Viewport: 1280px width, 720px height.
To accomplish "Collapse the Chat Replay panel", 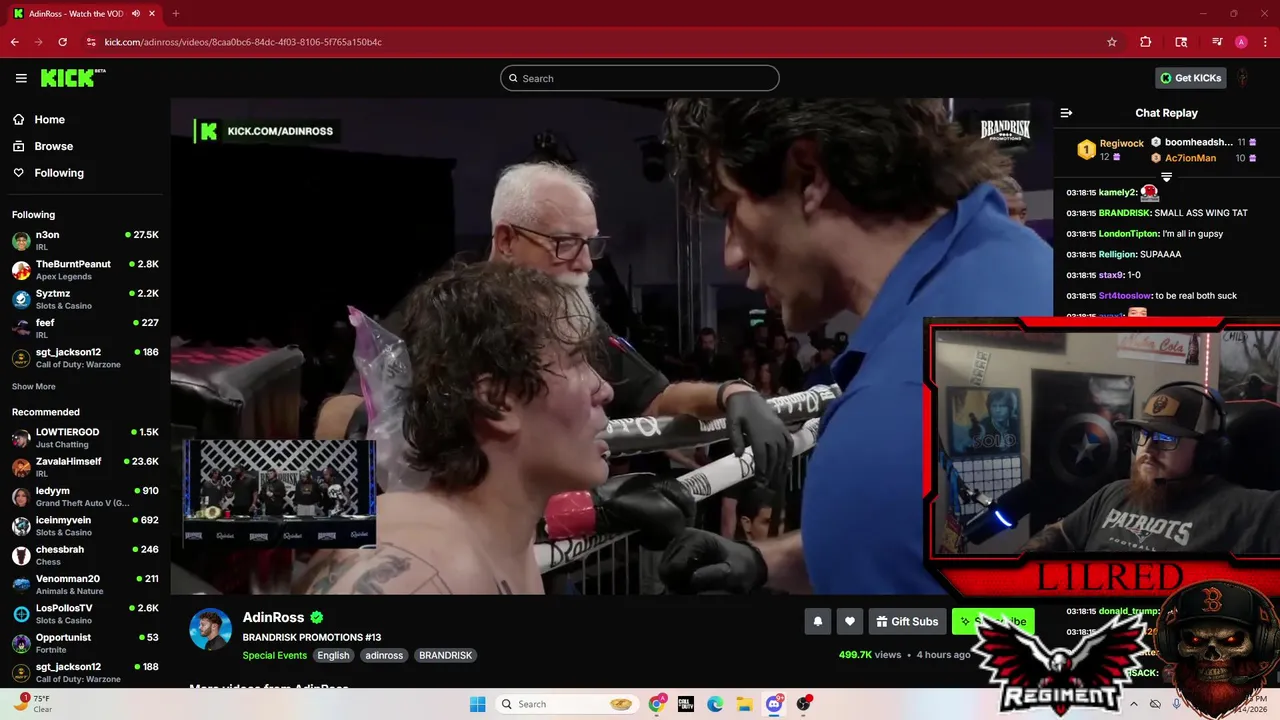I will pos(1066,113).
